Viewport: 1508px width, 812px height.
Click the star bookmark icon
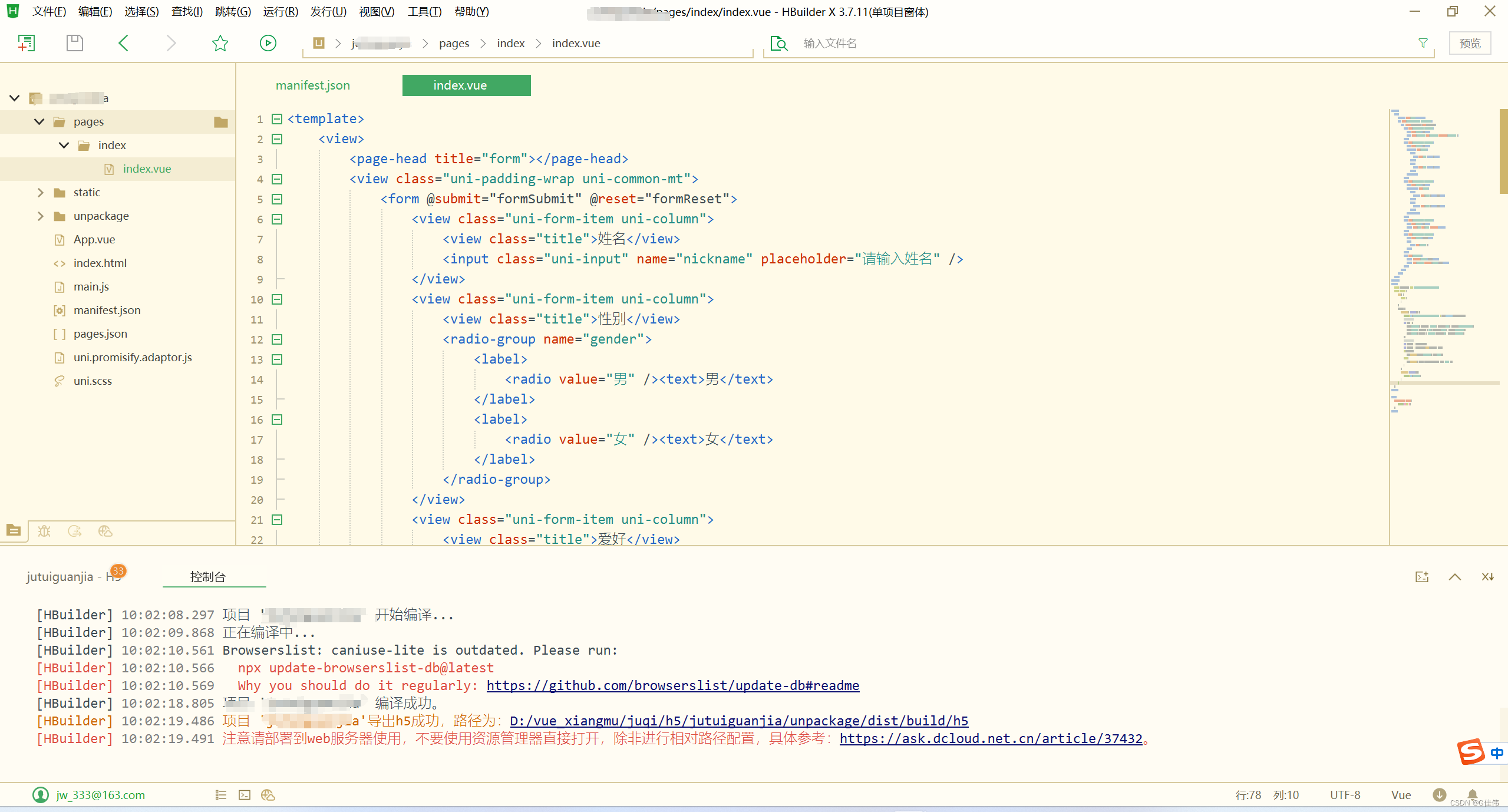point(220,43)
